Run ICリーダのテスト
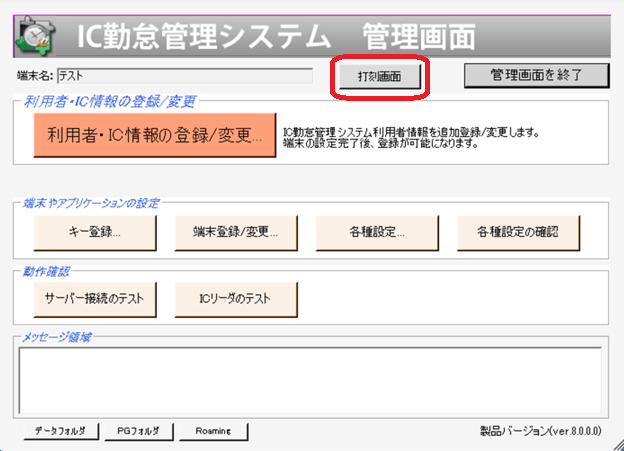Screen dimensions: 624x451 tap(236, 299)
